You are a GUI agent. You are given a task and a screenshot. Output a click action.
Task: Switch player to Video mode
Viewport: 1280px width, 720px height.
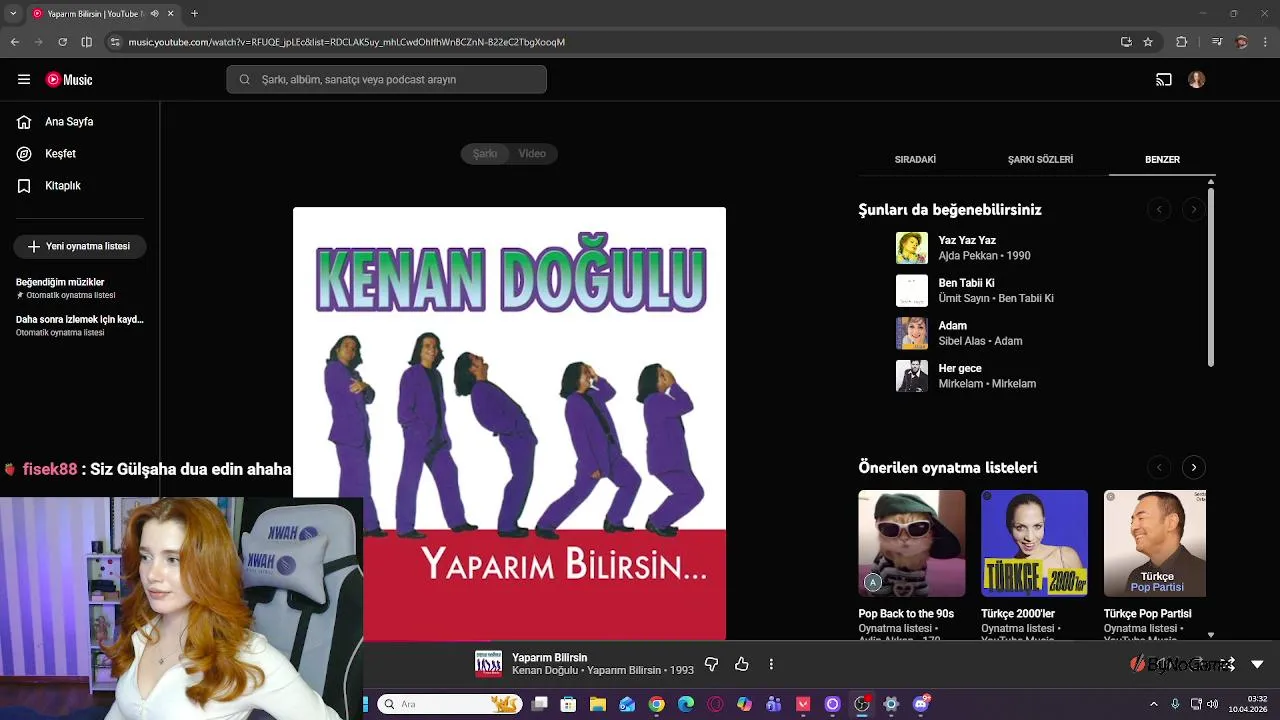click(x=532, y=154)
